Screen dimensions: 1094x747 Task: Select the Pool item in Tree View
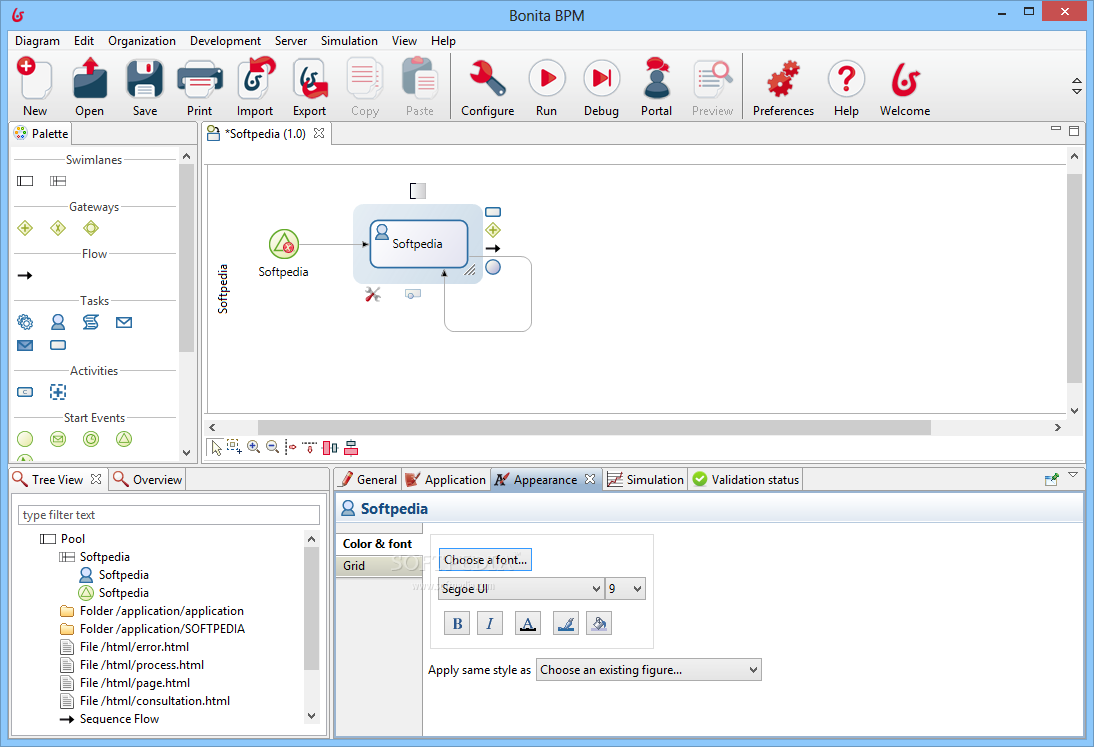point(63,538)
